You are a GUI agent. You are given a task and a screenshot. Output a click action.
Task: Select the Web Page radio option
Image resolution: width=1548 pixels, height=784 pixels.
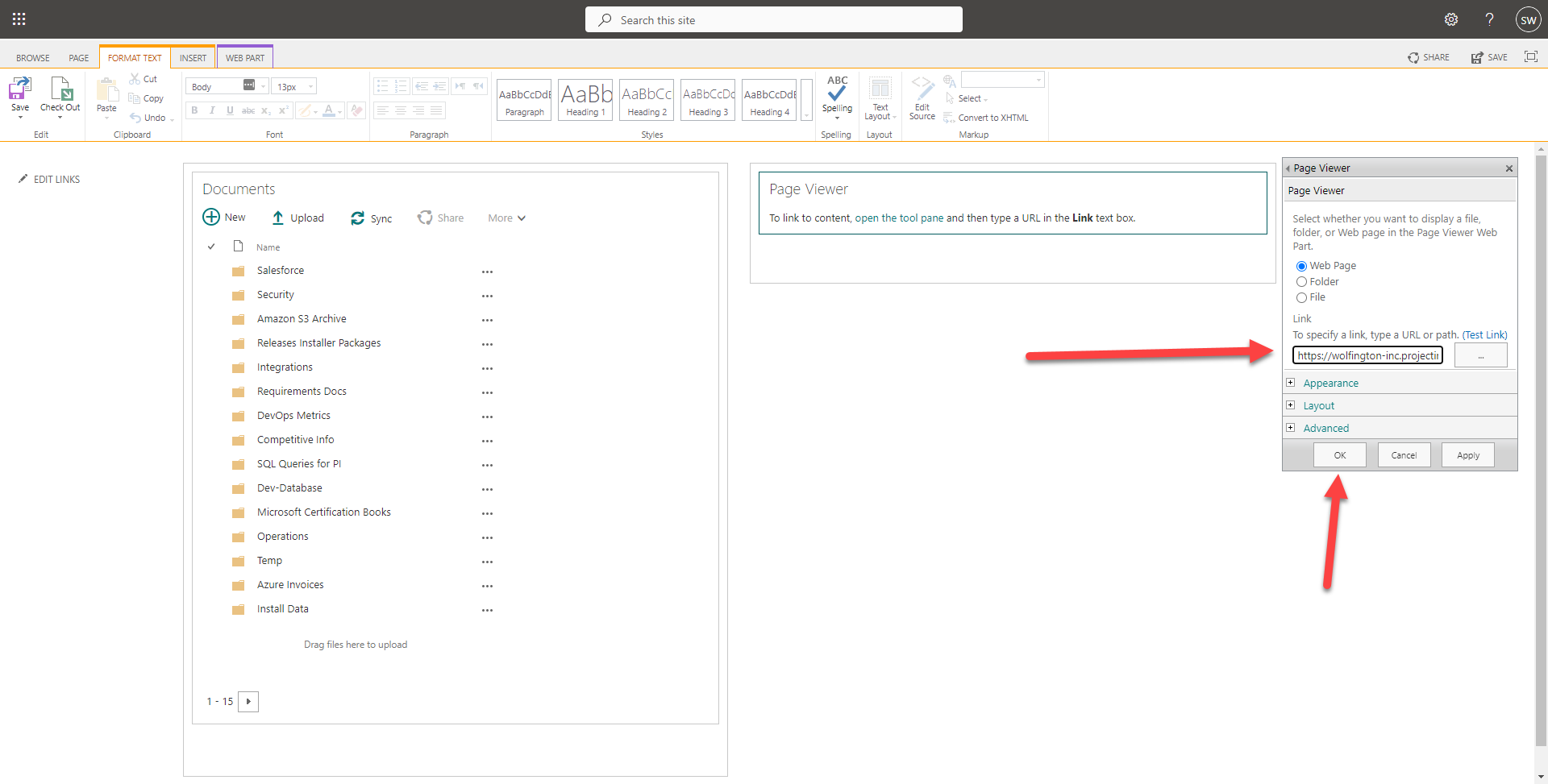1301,266
